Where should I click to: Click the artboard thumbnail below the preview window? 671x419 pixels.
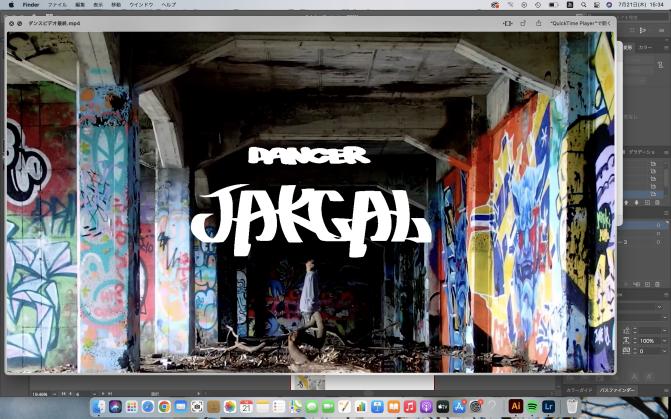(x=308, y=382)
